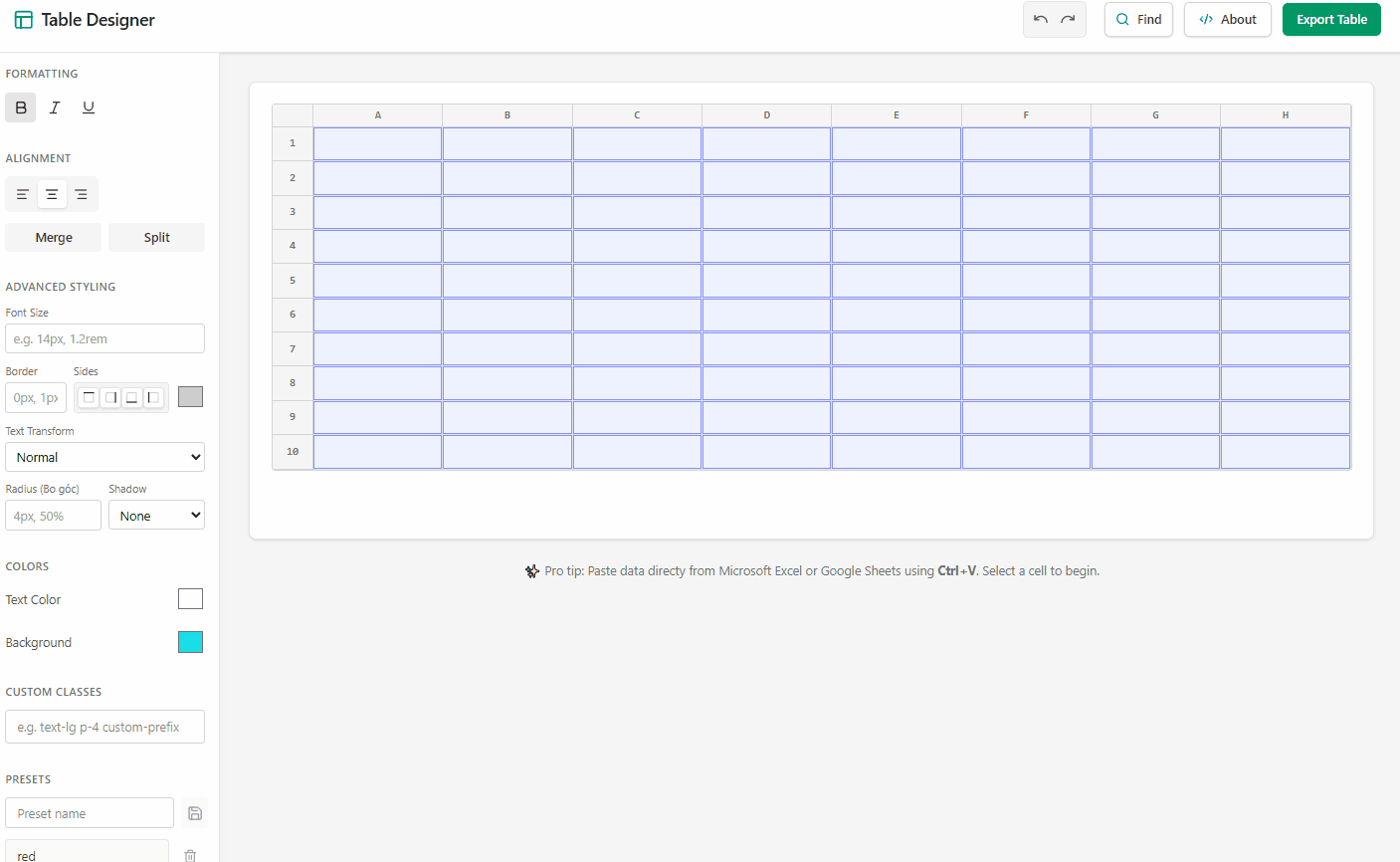
Task: Delete the red preset with the trash icon
Action: point(190,855)
